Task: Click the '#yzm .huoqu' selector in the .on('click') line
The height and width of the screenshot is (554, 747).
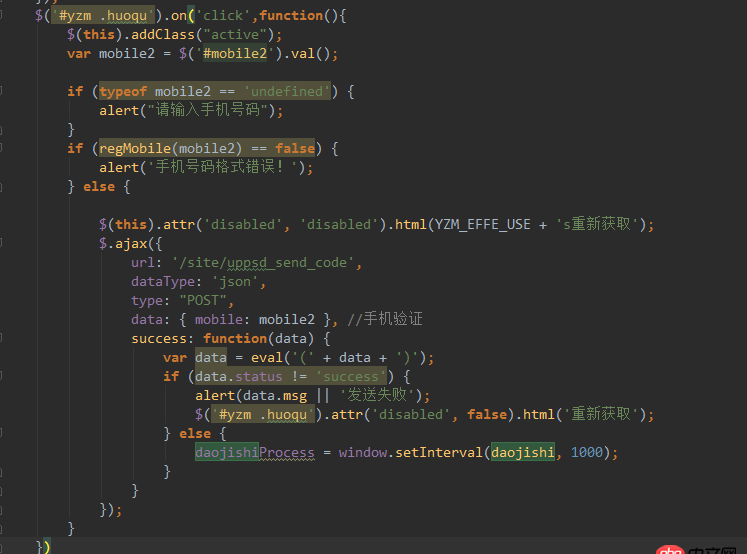Action: coord(103,16)
